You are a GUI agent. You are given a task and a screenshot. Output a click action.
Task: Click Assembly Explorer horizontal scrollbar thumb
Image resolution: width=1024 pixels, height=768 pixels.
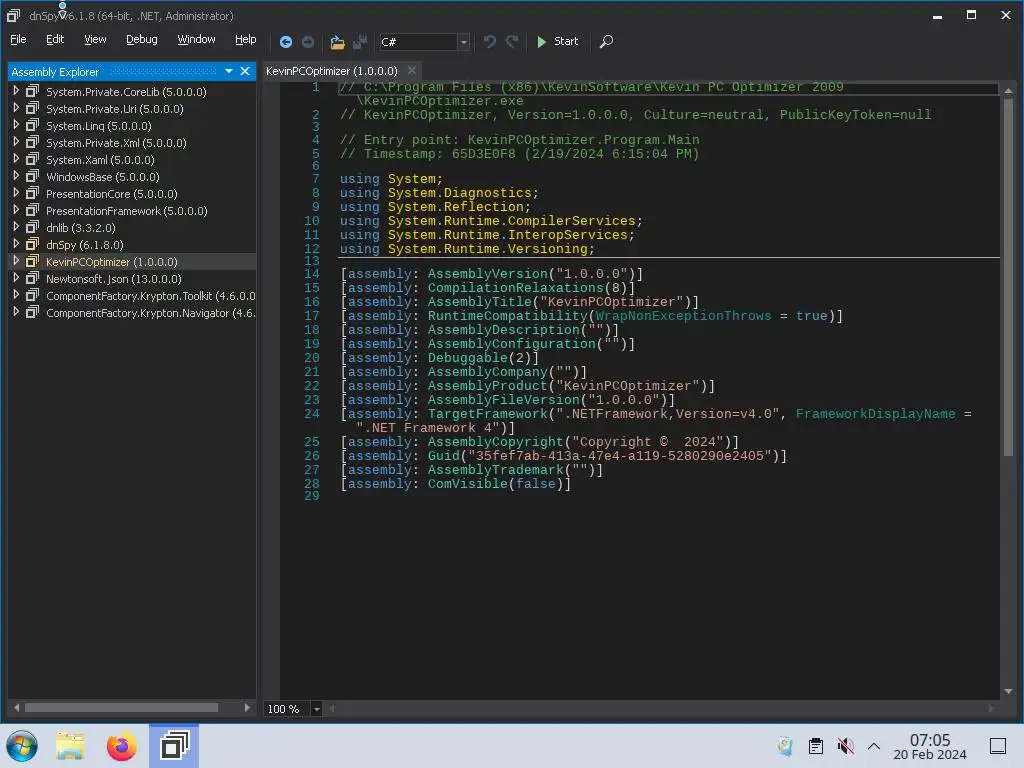121,708
